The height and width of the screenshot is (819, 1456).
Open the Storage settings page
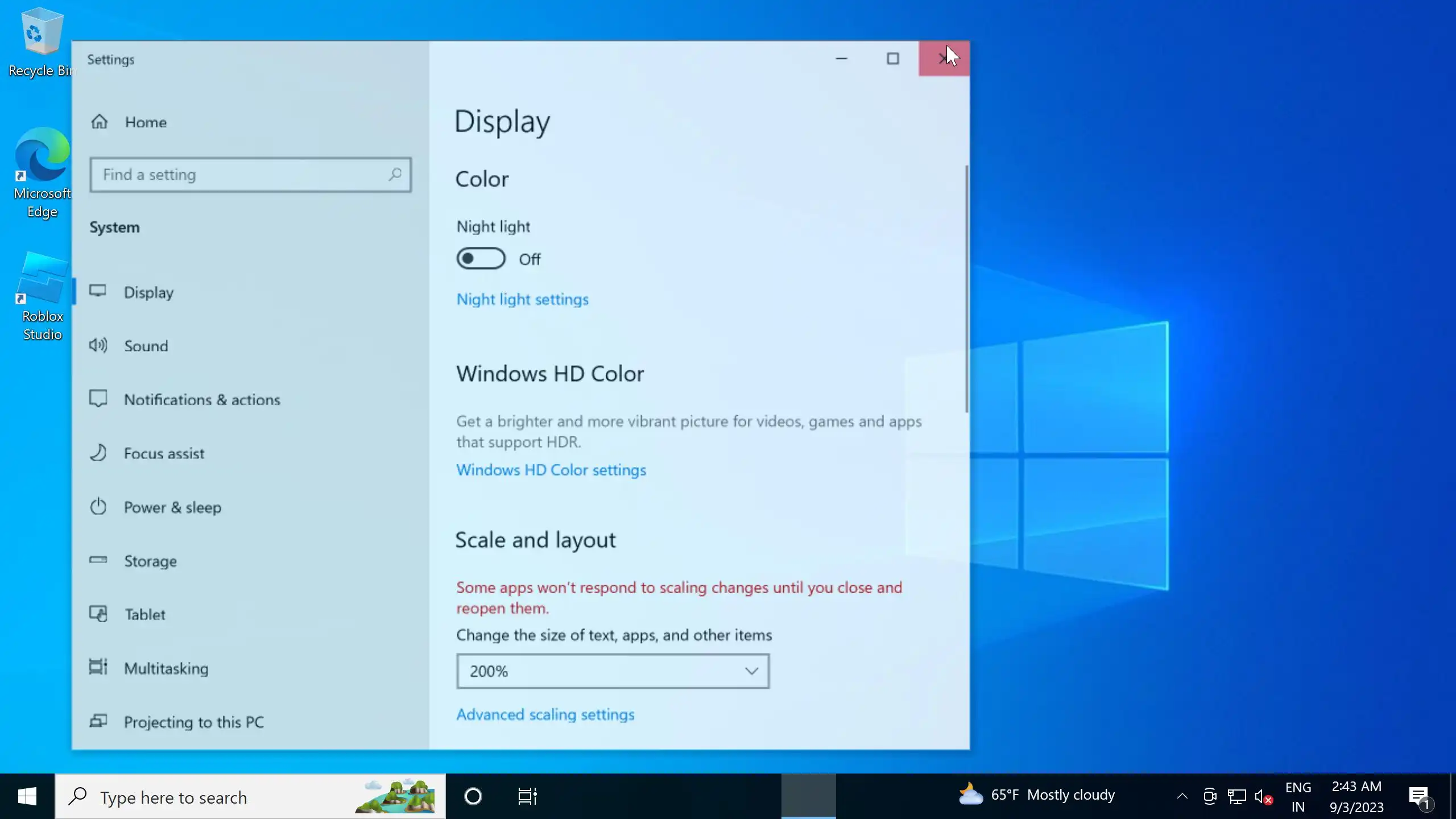[150, 561]
